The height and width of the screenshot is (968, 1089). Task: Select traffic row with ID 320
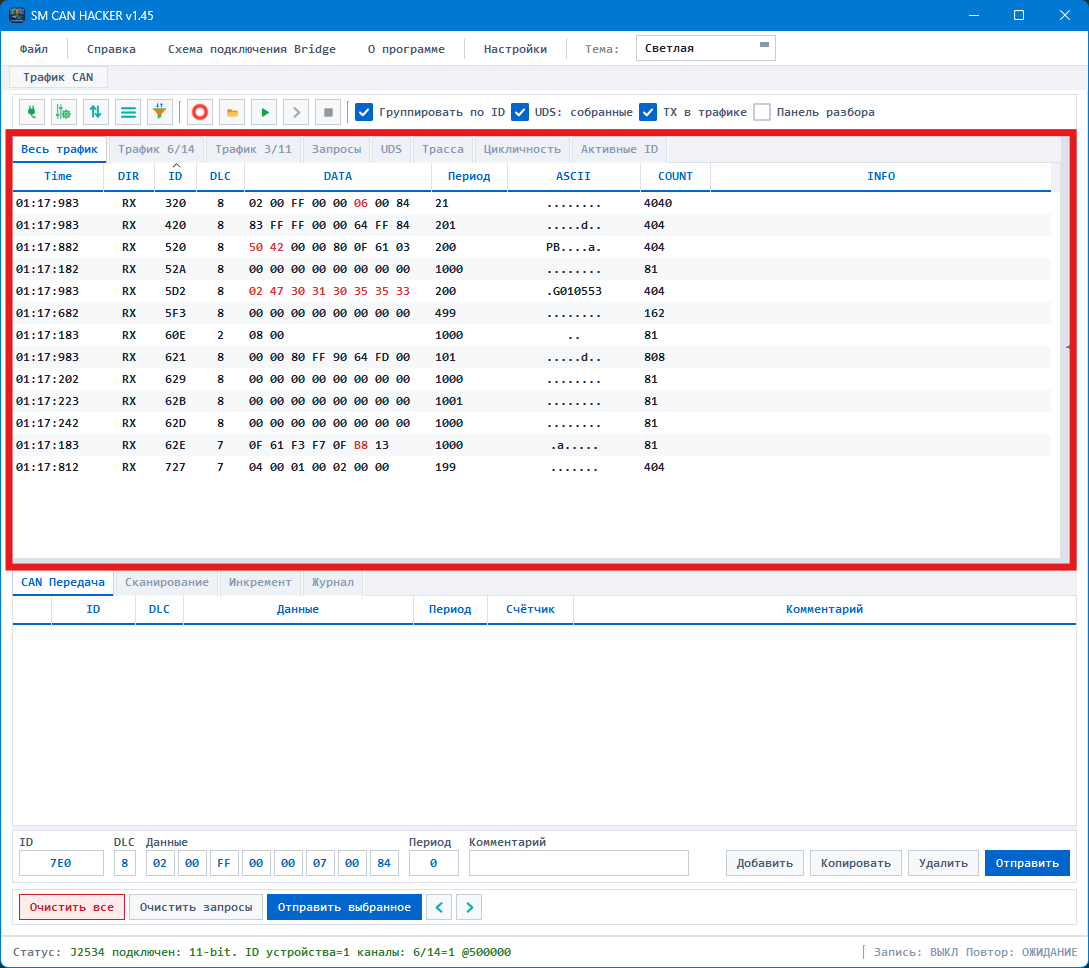pos(531,203)
